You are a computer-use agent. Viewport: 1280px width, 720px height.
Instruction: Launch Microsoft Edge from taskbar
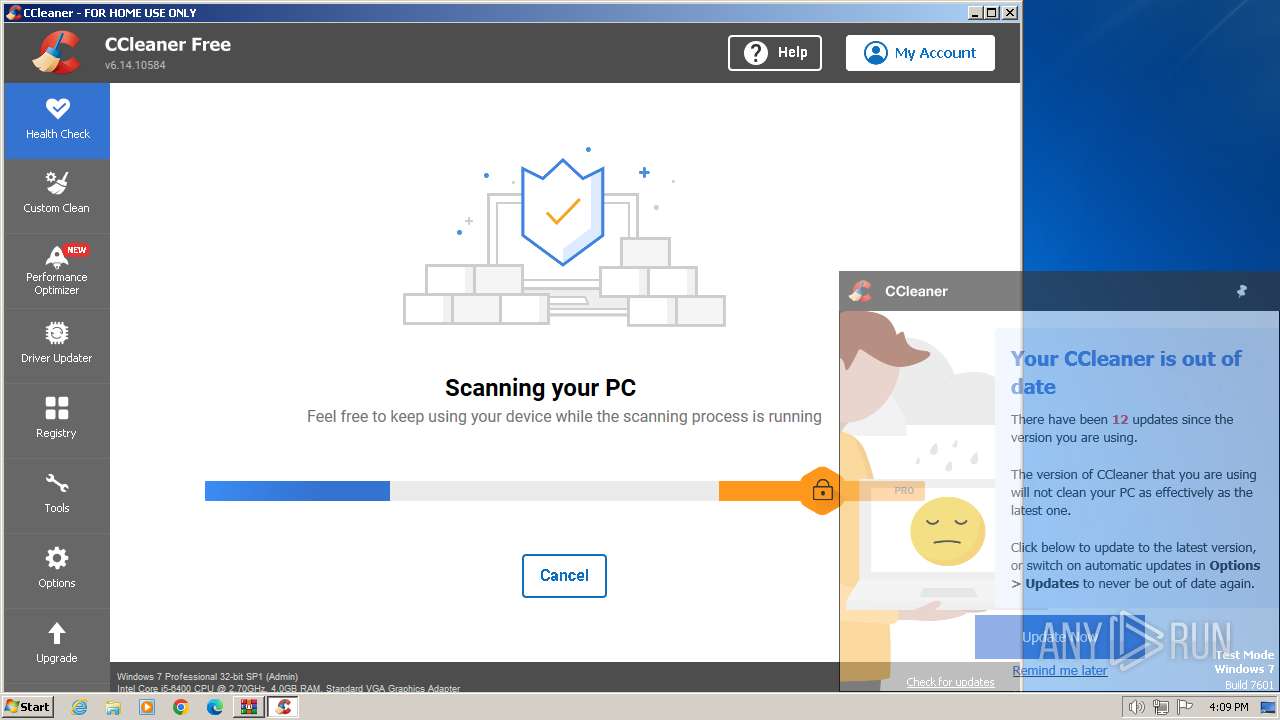coord(215,707)
